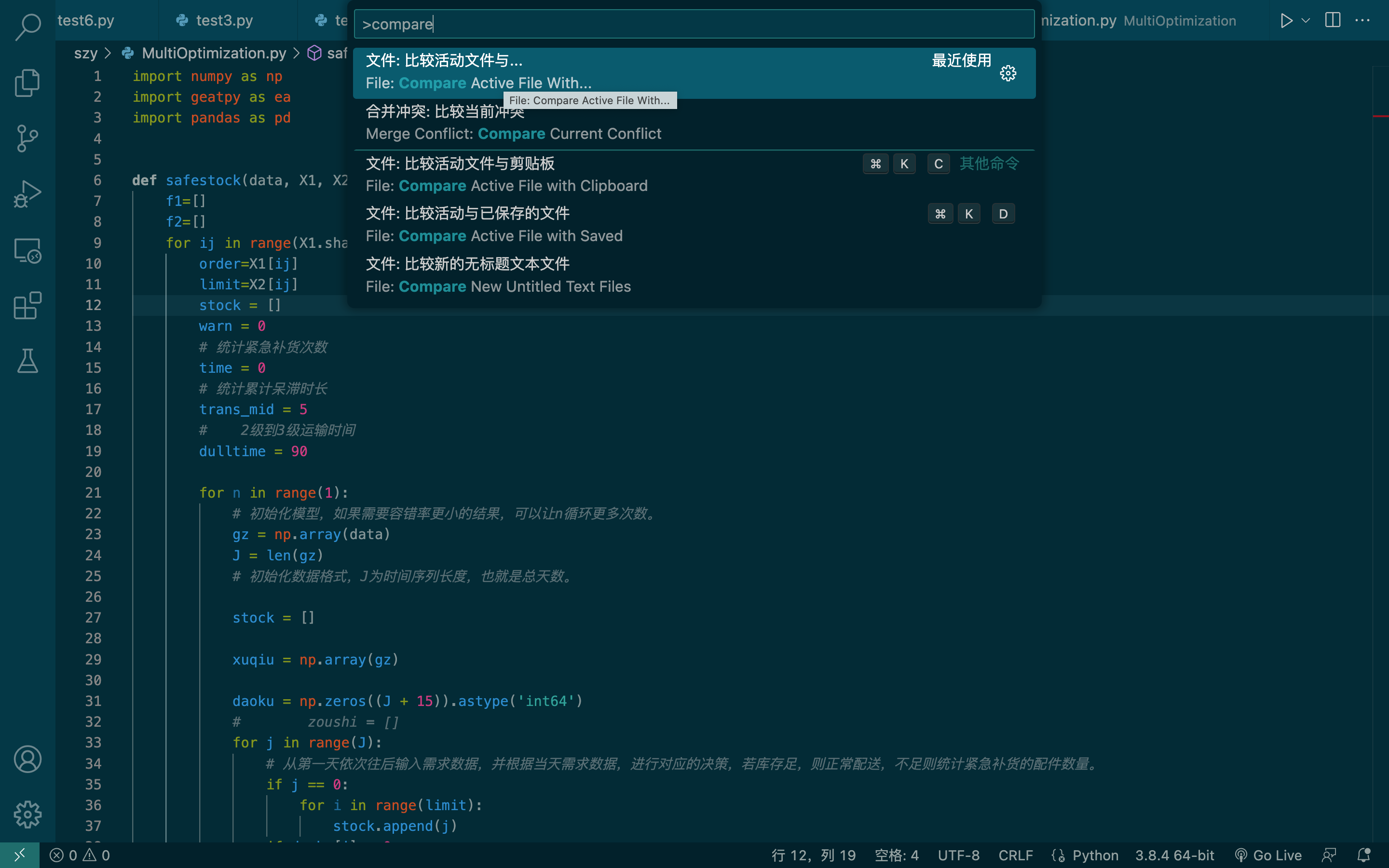1389x868 pixels.
Task: Expand the run button dropdown arrow
Action: pos(1306,21)
